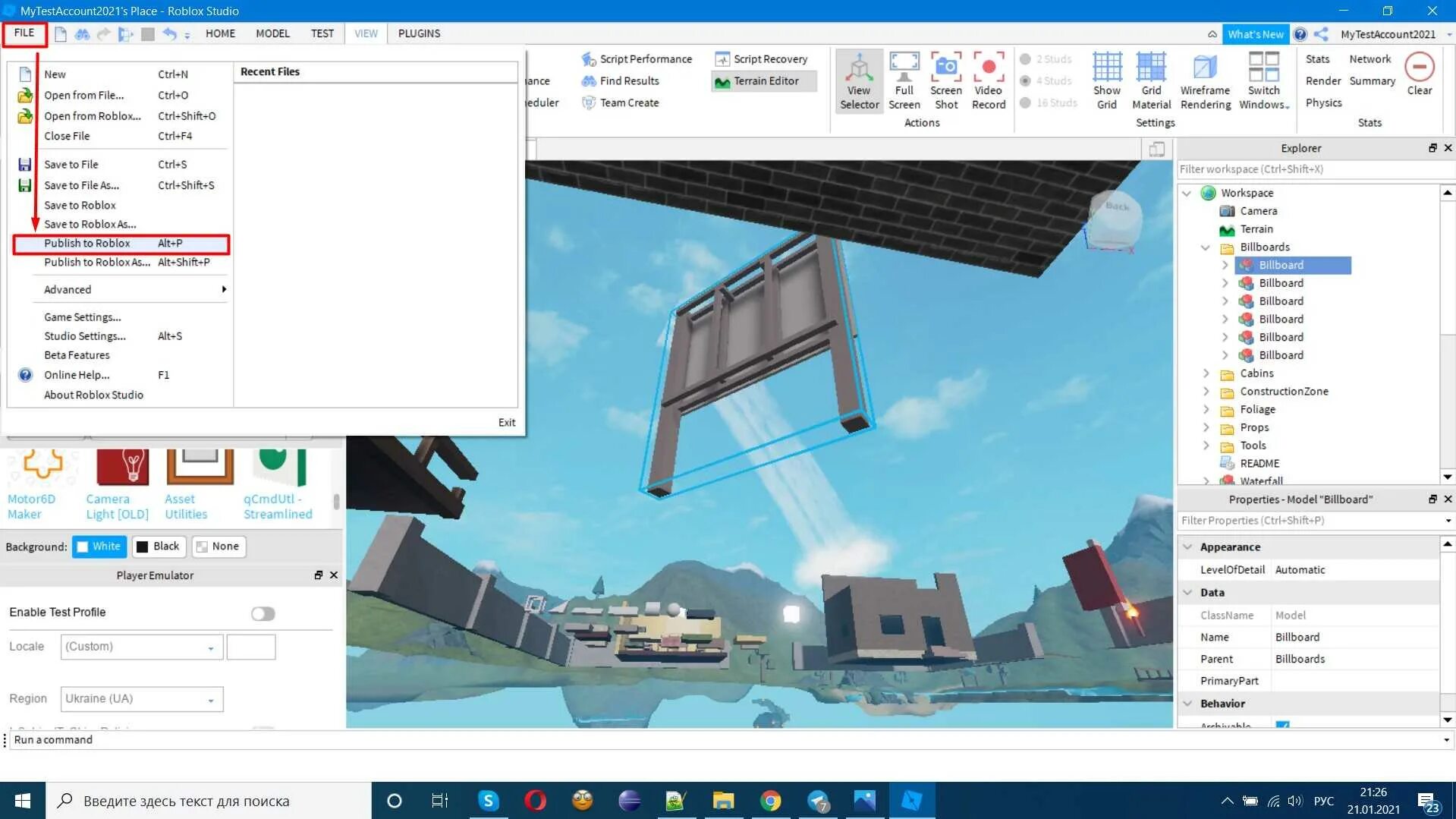Collapse the Appearance properties section

[x=1187, y=547]
